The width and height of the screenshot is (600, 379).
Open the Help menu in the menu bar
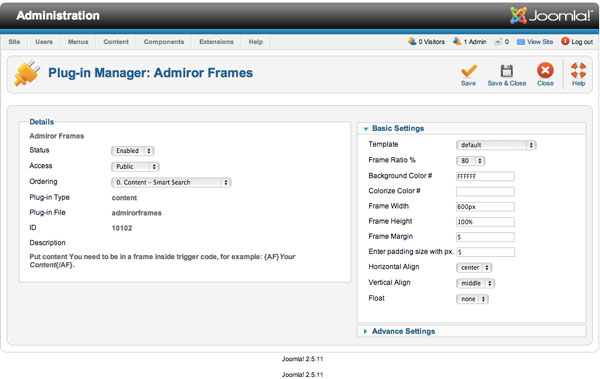tap(256, 42)
